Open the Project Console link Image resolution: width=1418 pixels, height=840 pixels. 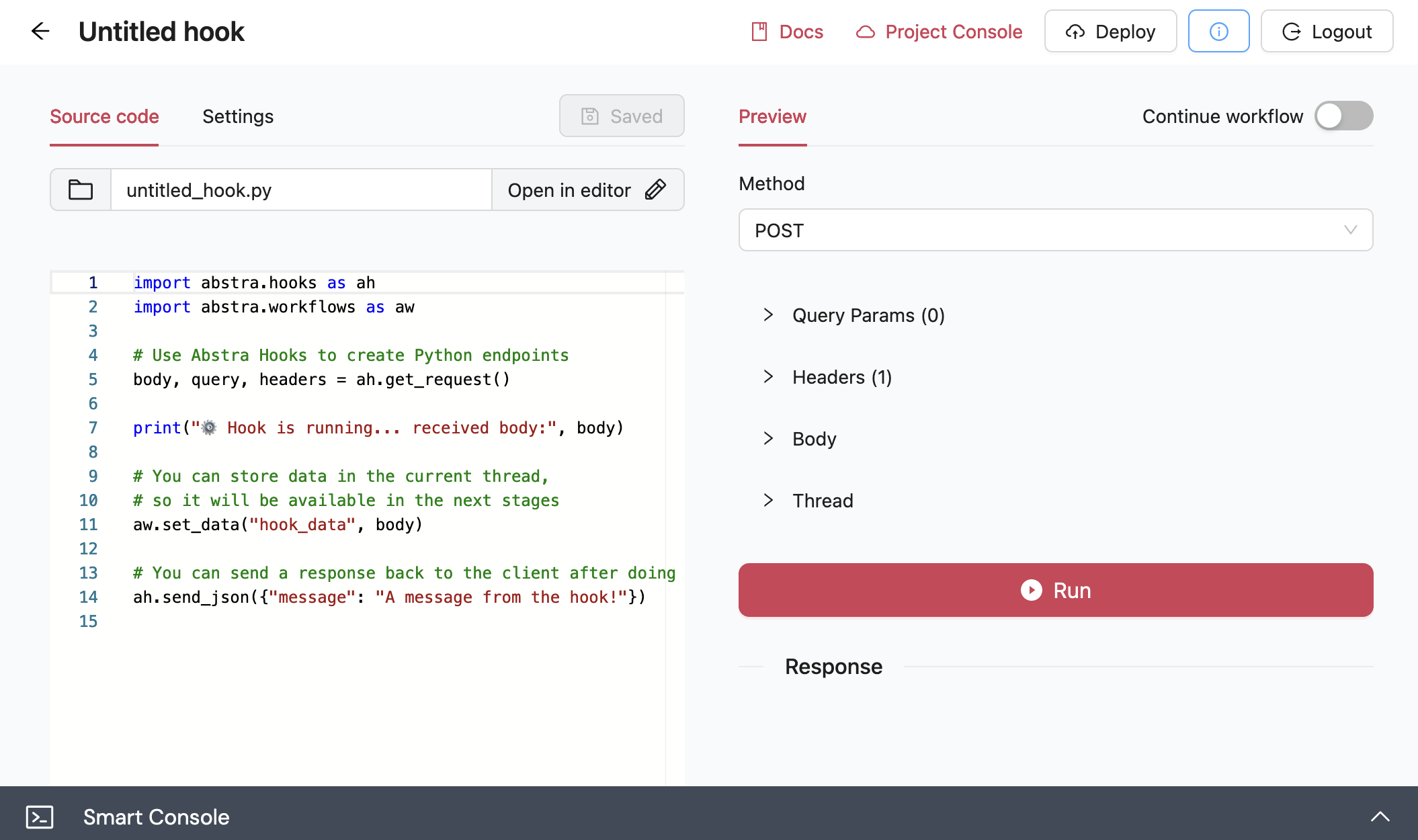[x=939, y=32]
